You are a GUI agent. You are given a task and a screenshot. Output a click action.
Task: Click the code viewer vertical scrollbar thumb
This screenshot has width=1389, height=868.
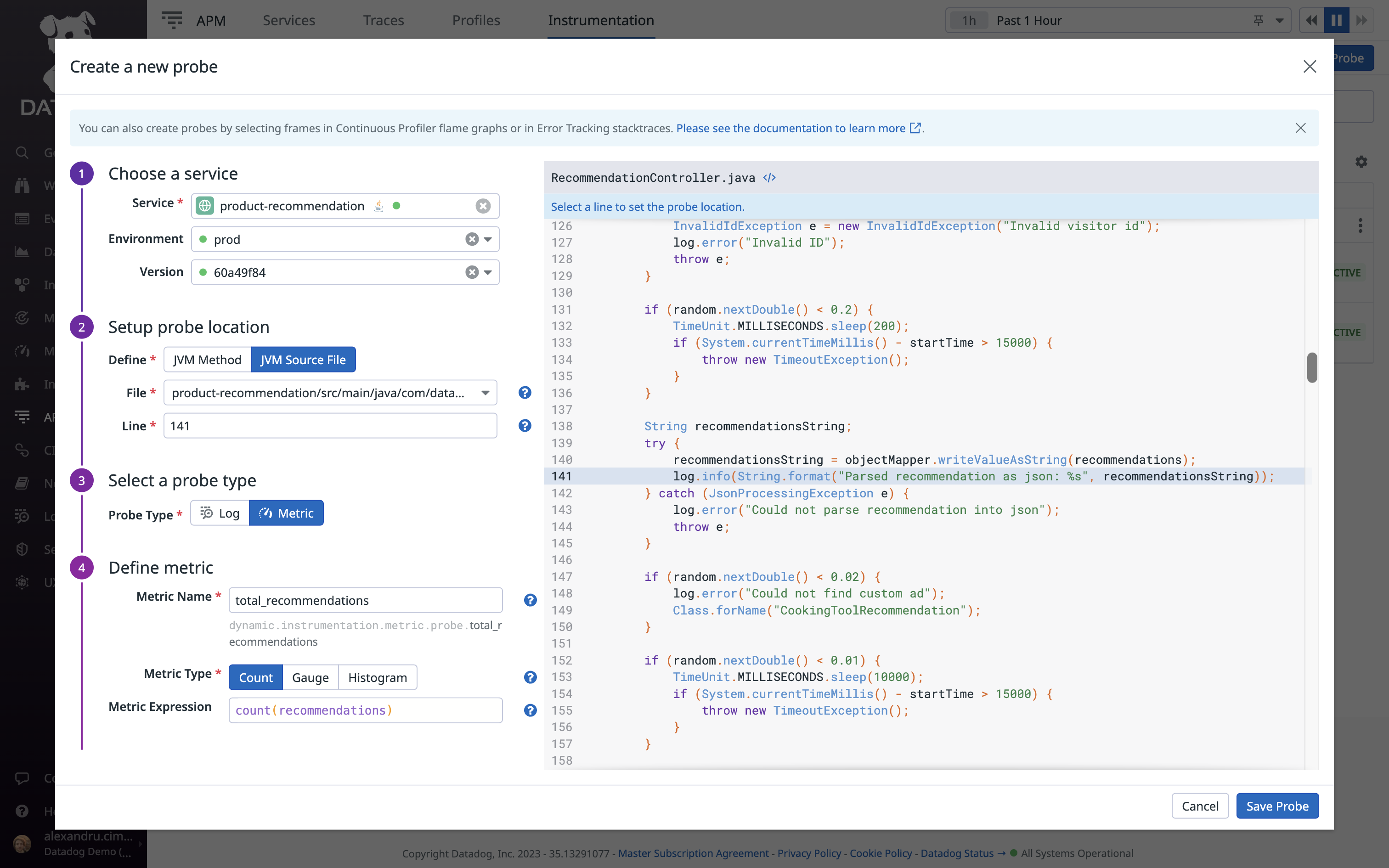[1311, 367]
